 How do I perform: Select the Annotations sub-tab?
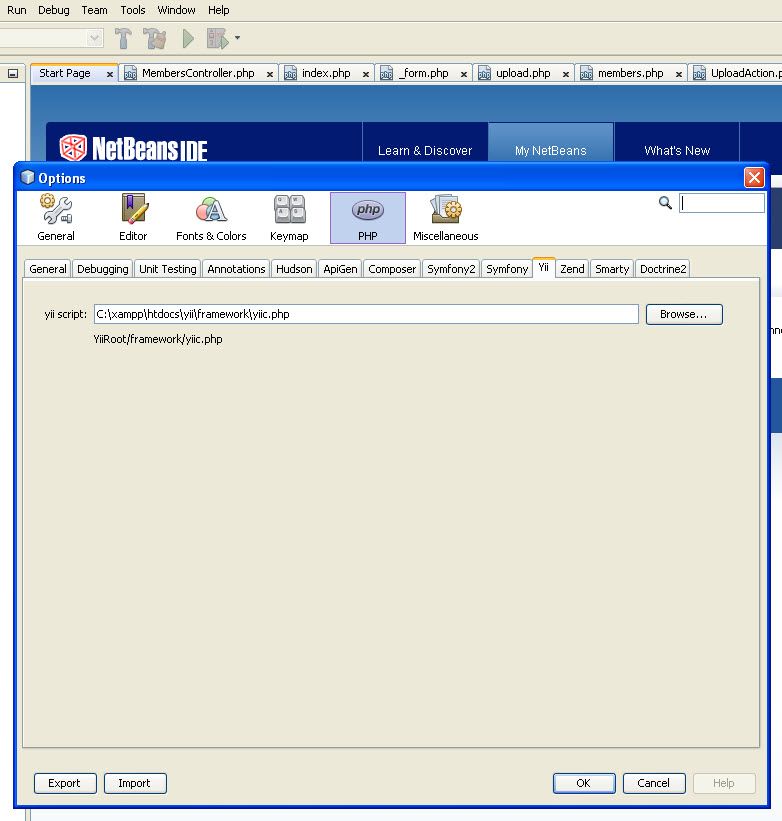[236, 269]
